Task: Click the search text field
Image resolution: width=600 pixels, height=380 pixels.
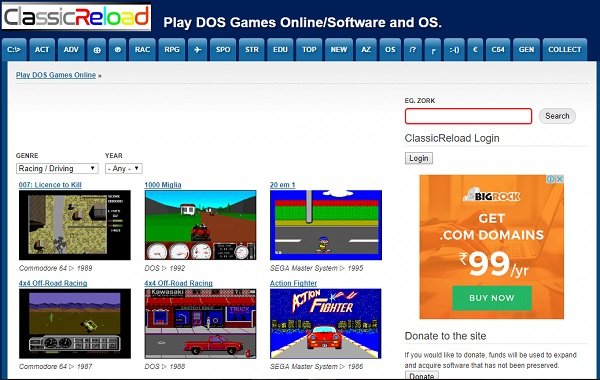Action: pos(468,116)
